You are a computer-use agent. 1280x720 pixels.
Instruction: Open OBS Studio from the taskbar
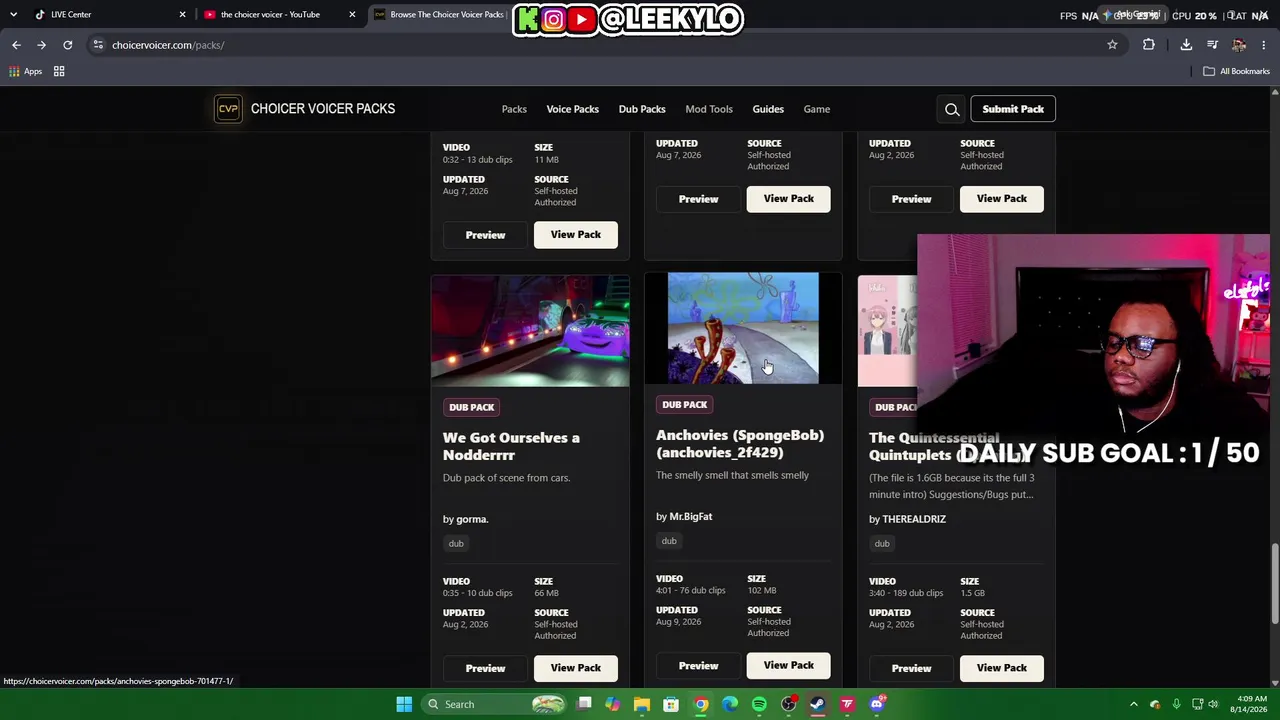(x=789, y=704)
